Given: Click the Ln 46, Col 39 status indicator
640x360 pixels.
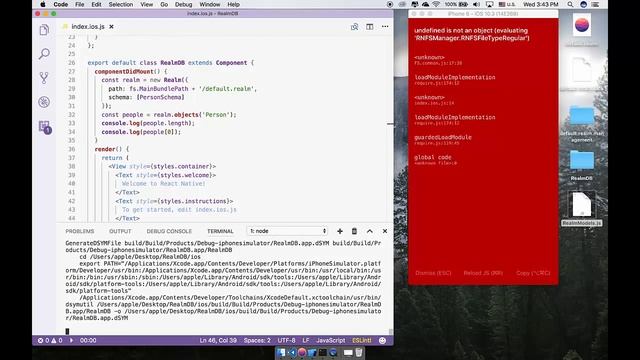Looking at the screenshot, I should (x=218, y=340).
